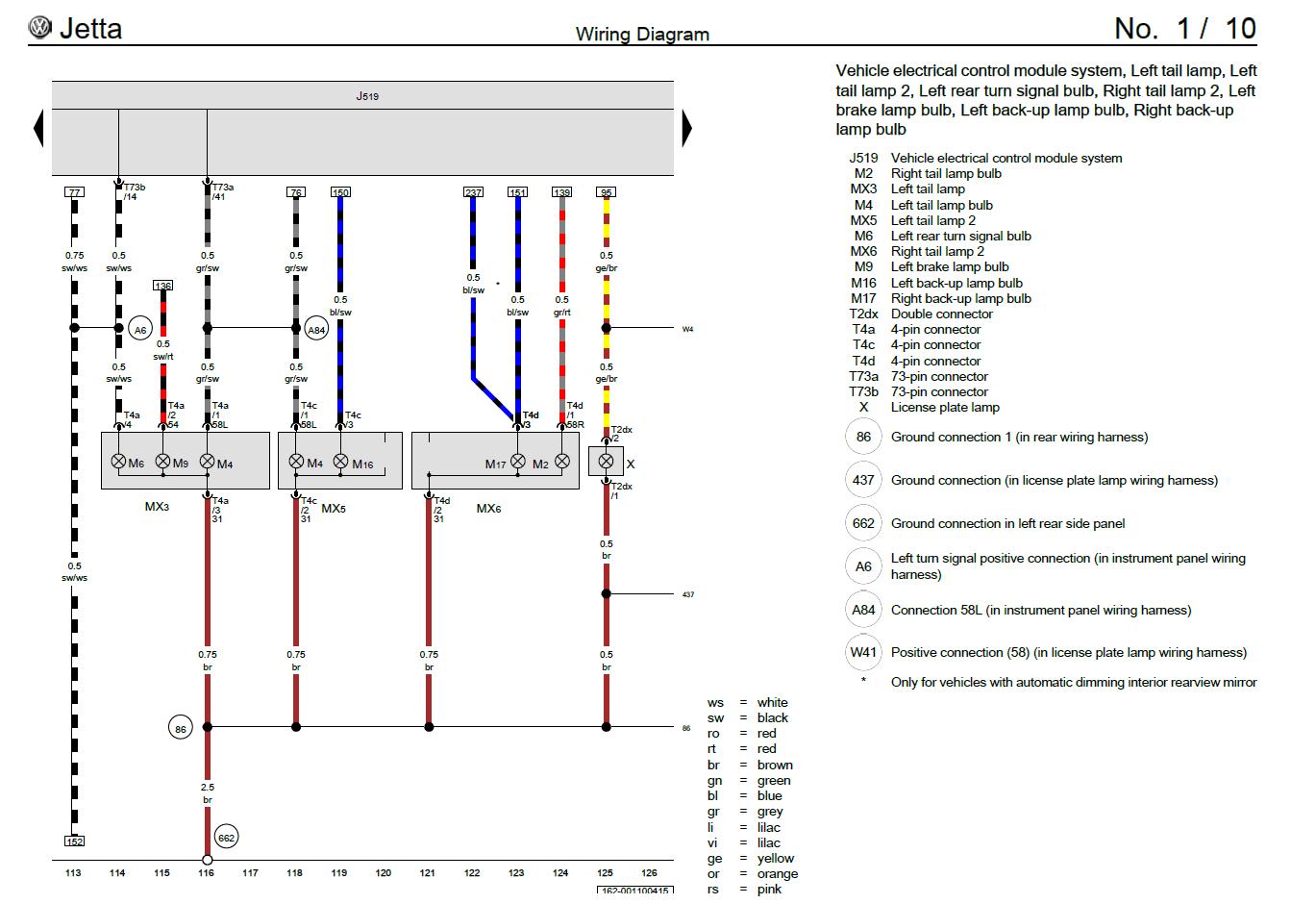Click ground point 662 circle in diagram

(x=226, y=838)
